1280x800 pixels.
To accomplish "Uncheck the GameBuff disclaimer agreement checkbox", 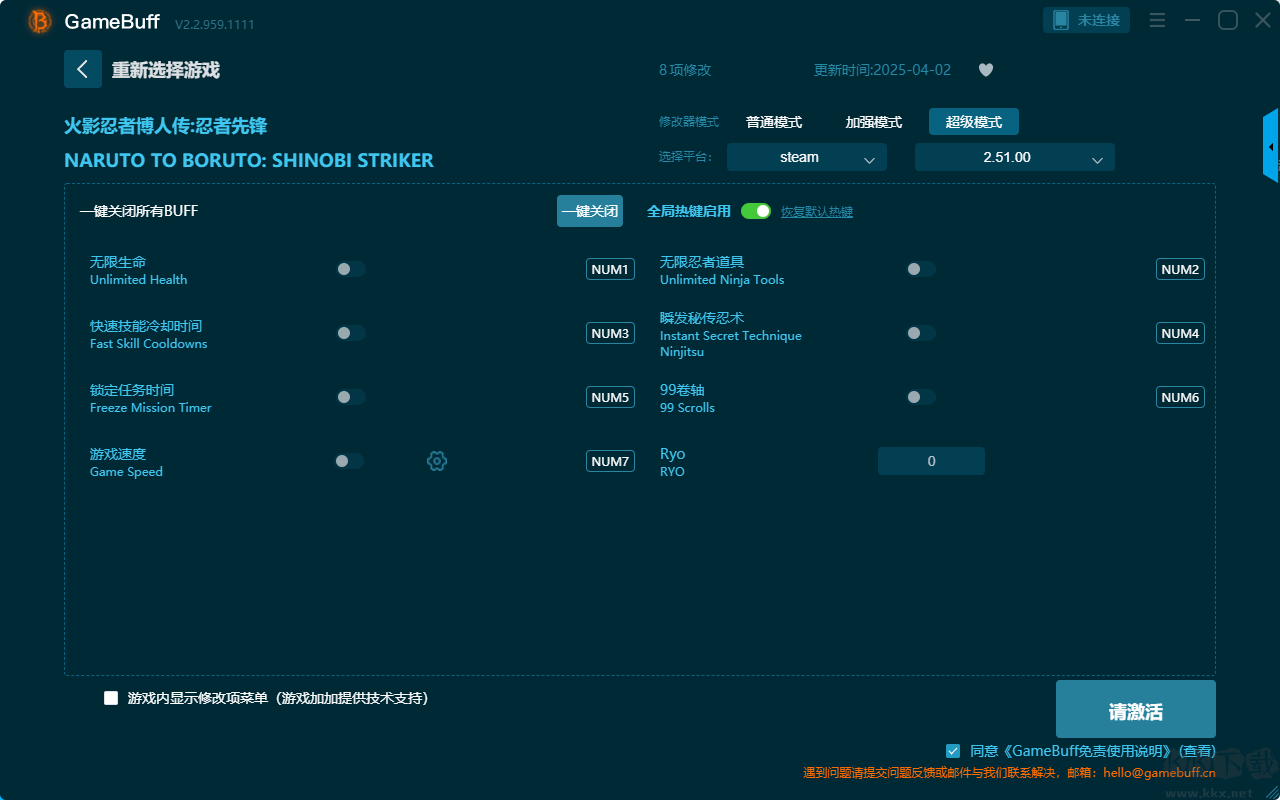I will coord(953,750).
